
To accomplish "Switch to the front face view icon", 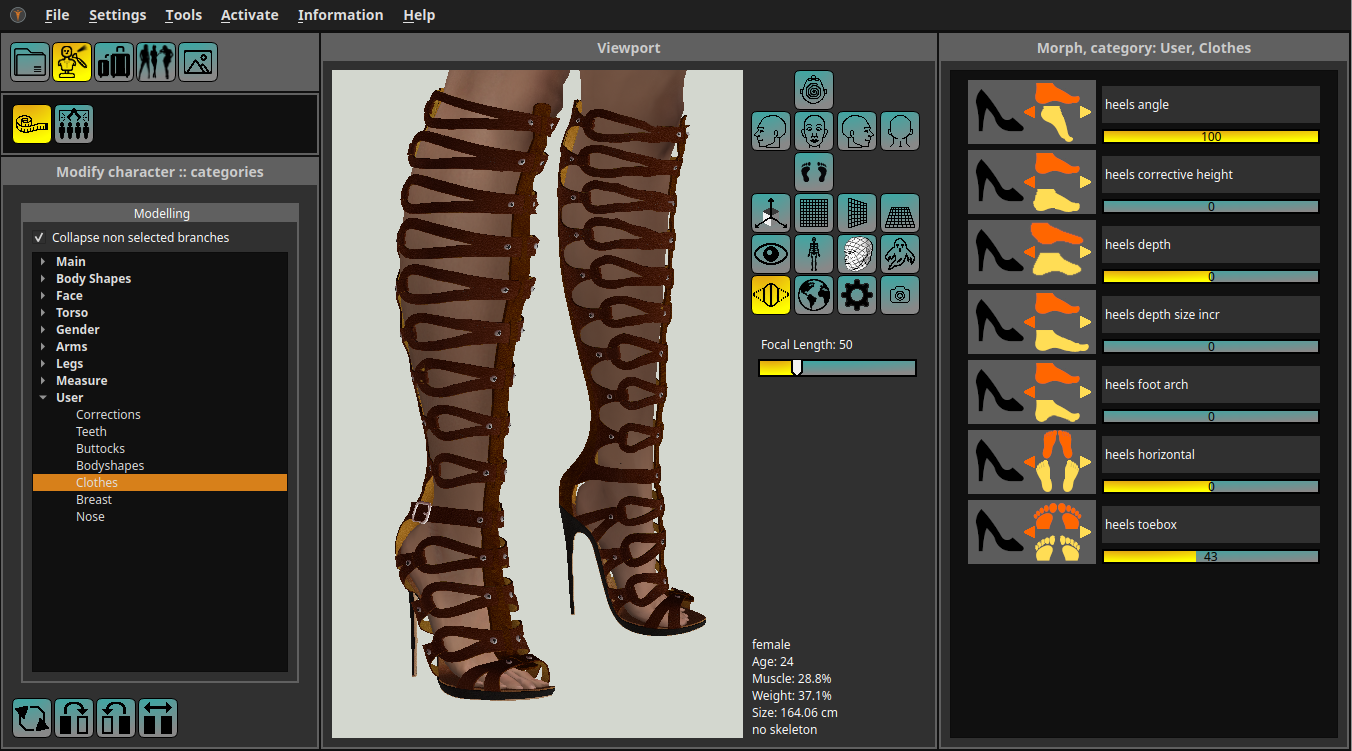I will [814, 131].
